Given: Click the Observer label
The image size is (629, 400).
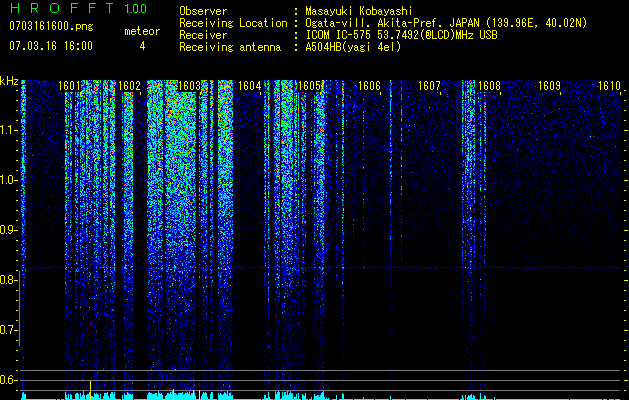Looking at the screenshot, I should 203,11.
